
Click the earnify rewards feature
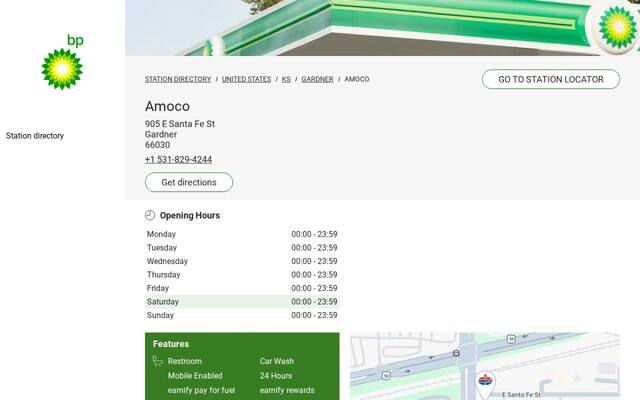tap(287, 391)
